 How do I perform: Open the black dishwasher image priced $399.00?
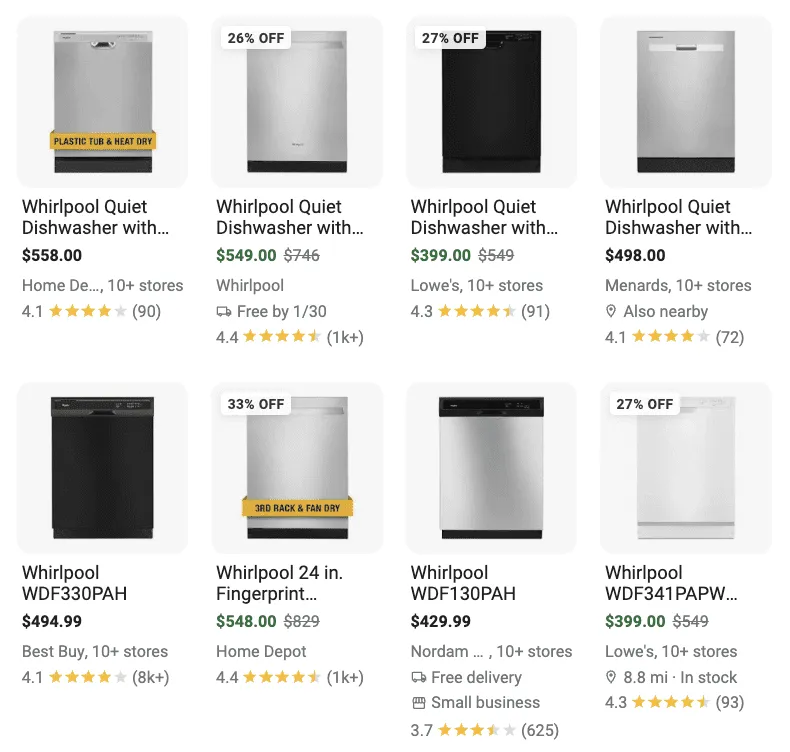(x=491, y=102)
